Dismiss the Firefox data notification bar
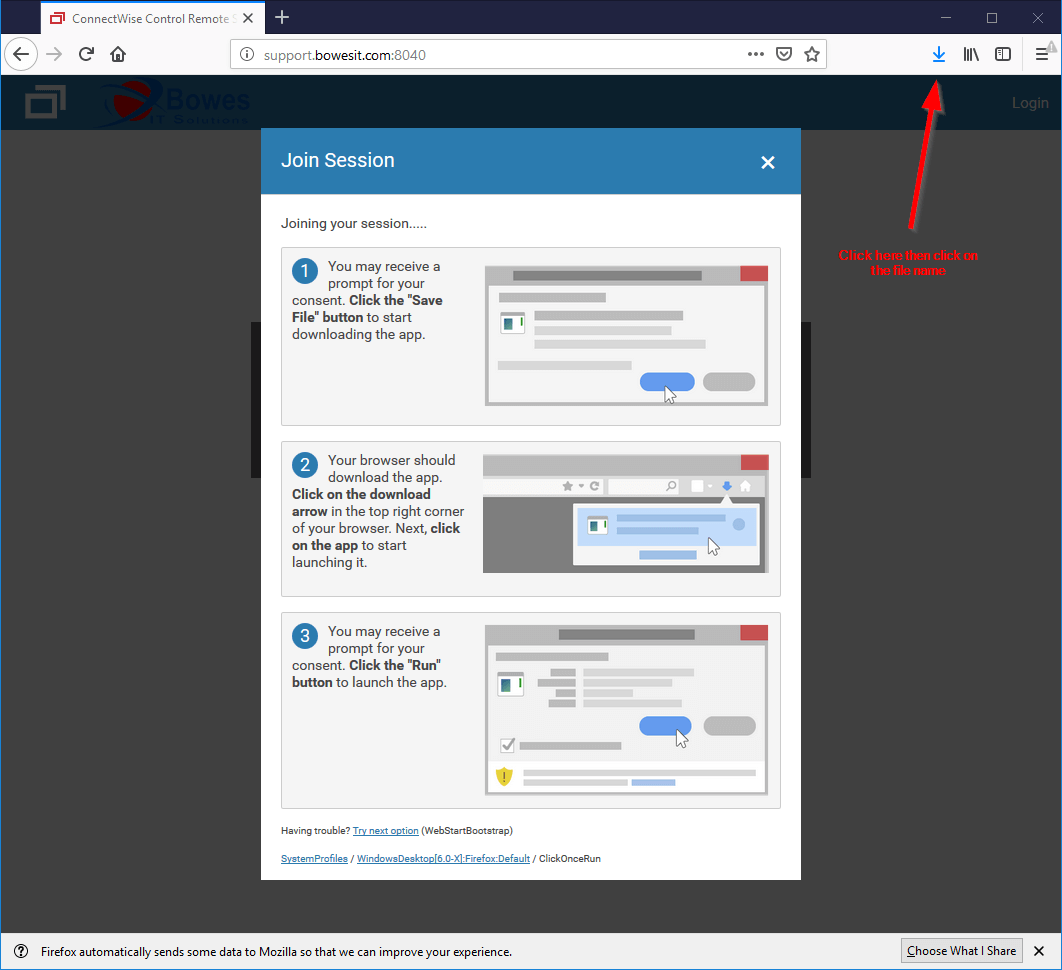1062x970 pixels. pyautogui.click(x=1039, y=951)
